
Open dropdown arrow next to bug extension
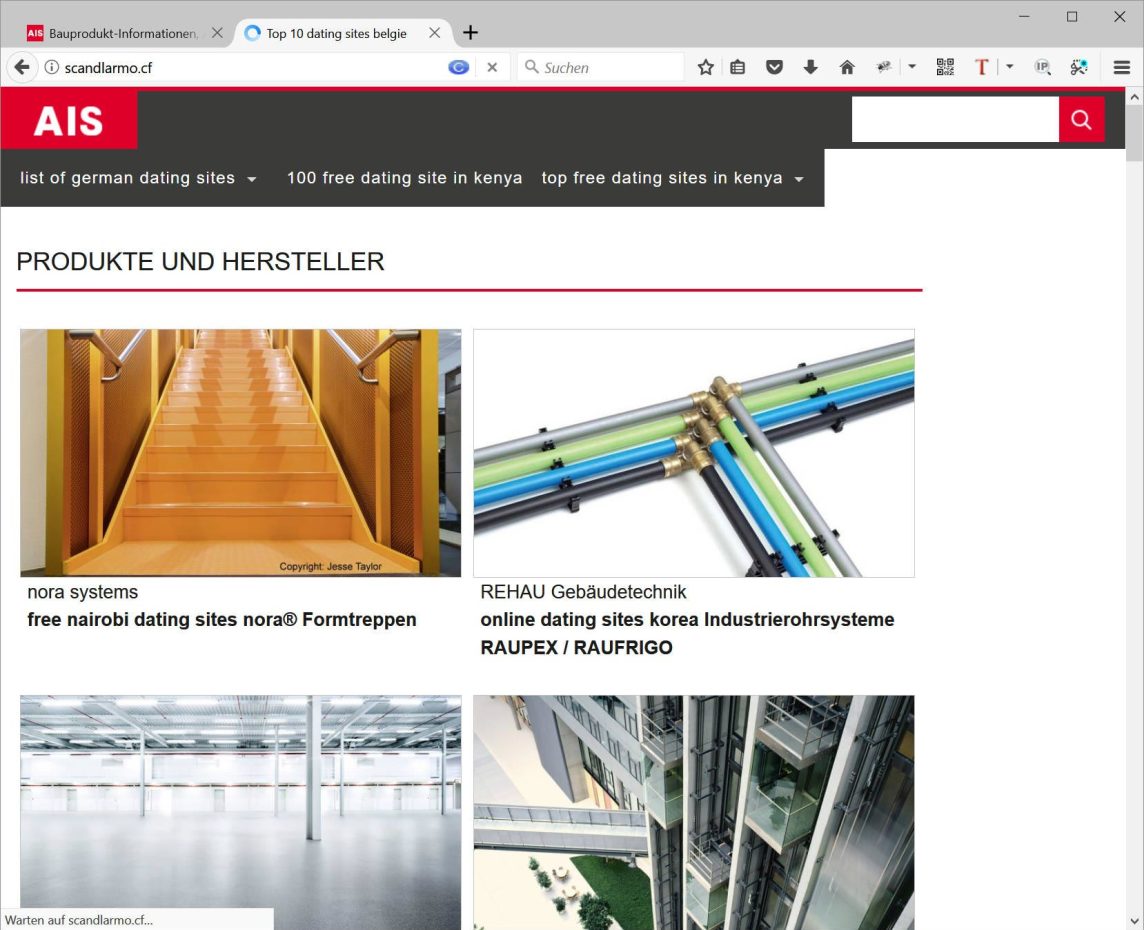pyautogui.click(x=912, y=67)
